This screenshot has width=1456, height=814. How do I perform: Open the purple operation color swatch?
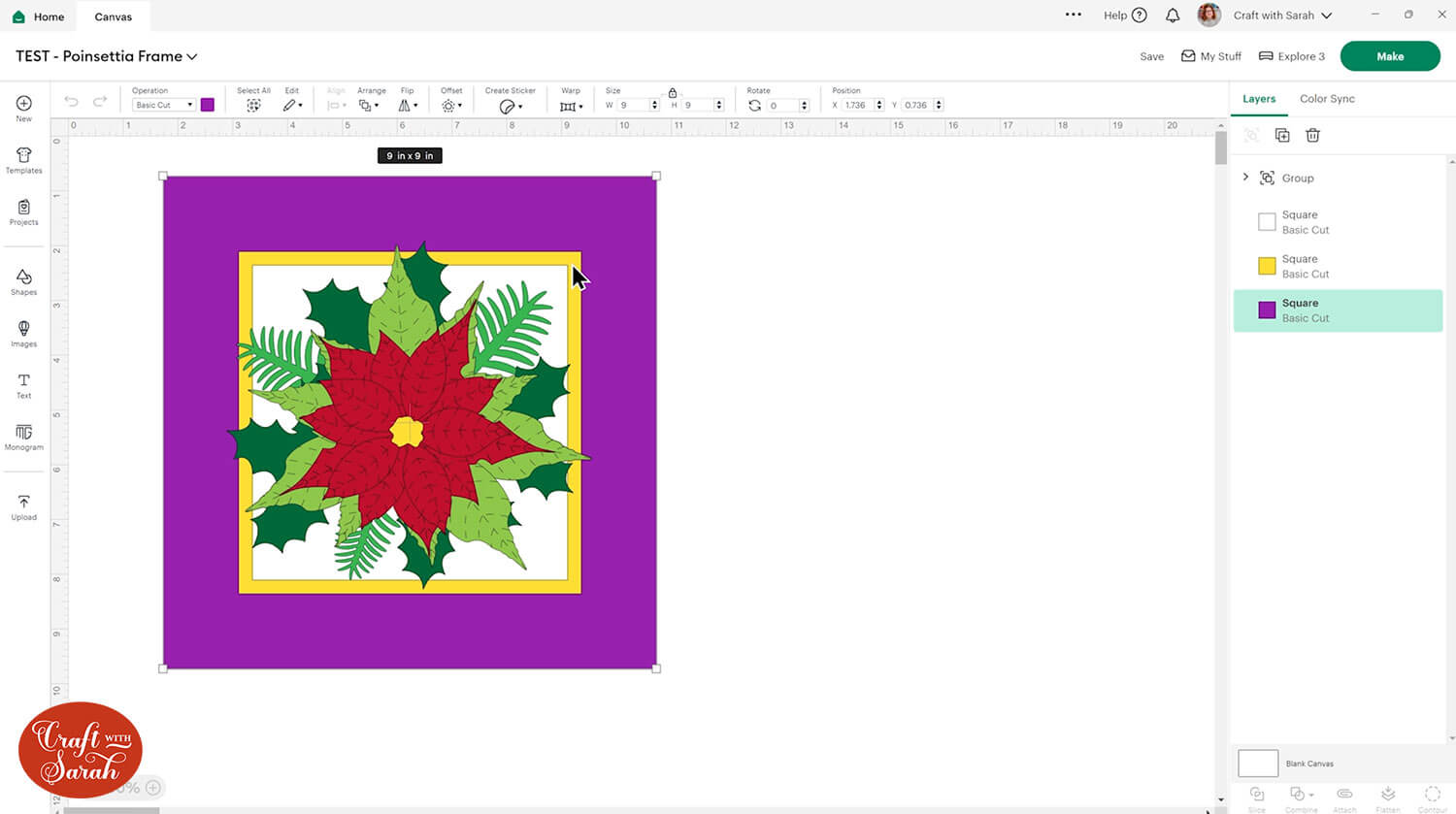(x=208, y=105)
